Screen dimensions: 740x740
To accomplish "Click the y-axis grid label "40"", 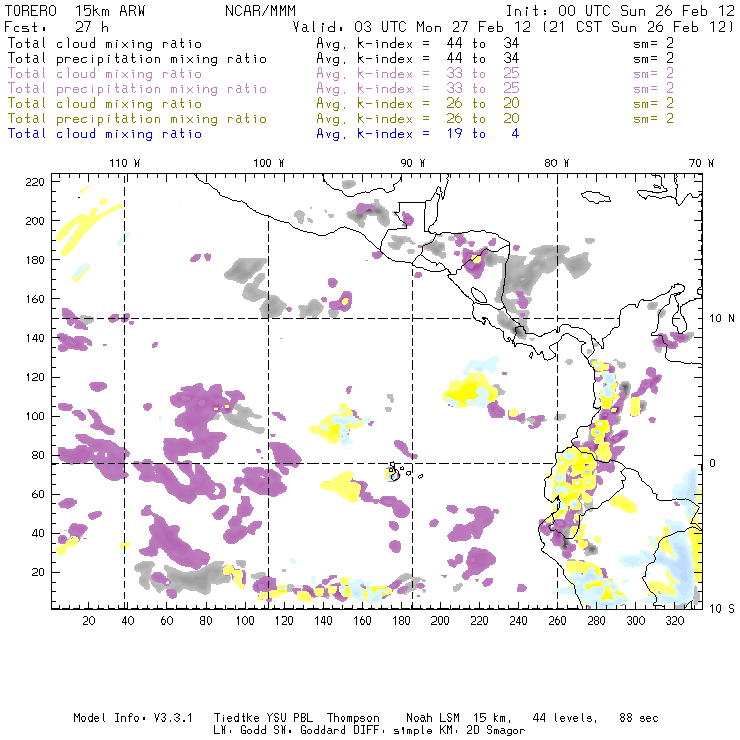I will point(38,533).
